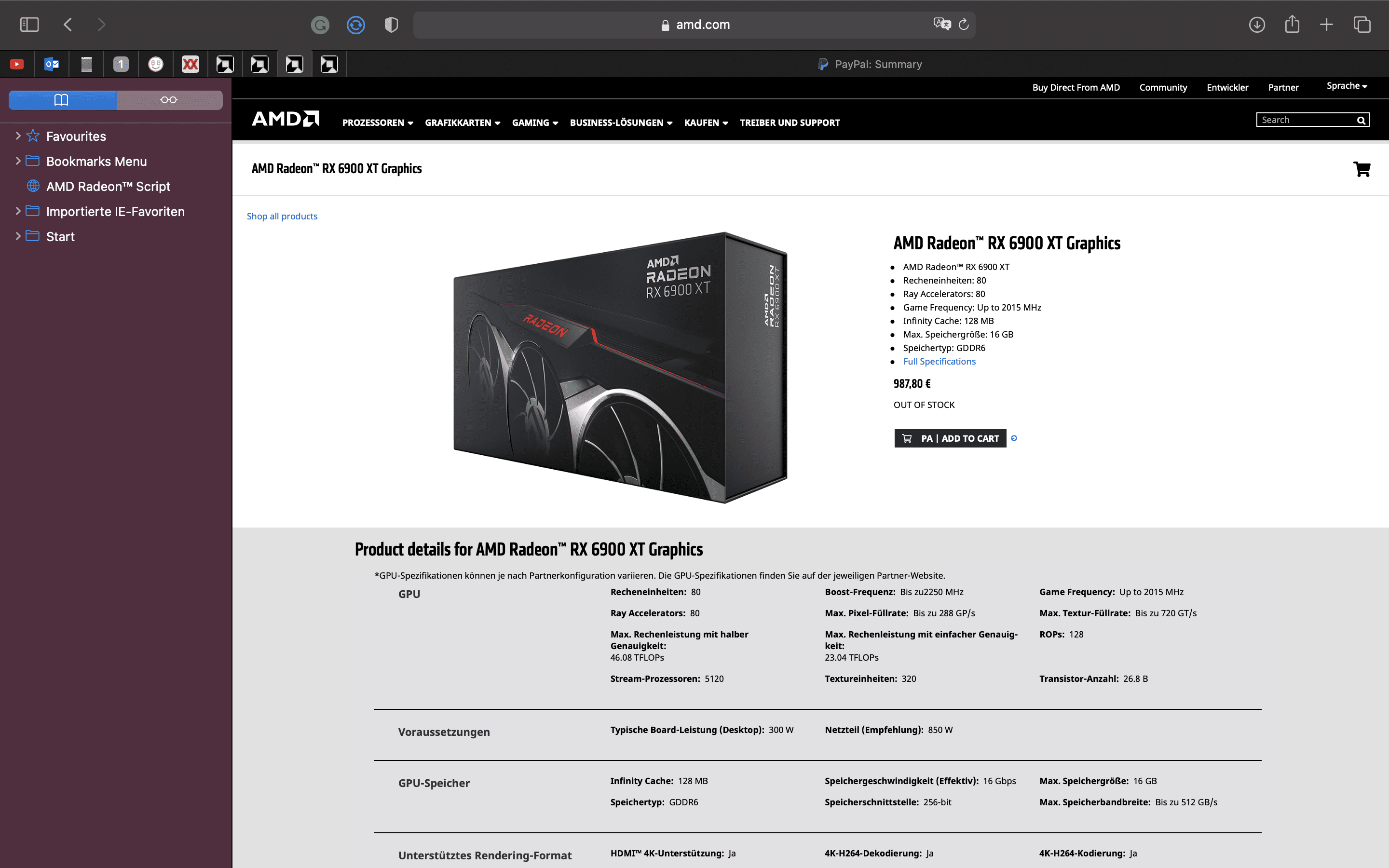Click the OUT OF STOCK status text

point(924,405)
